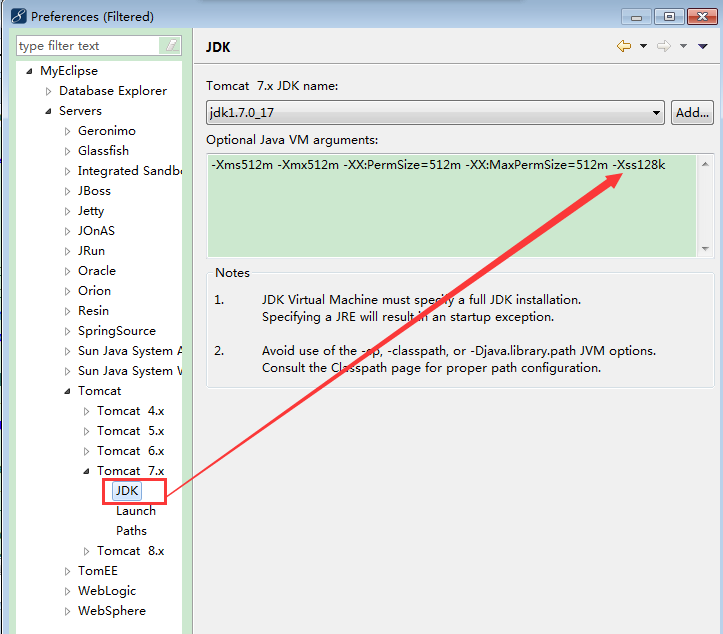Expand the Orion server node
The height and width of the screenshot is (634, 723).
[x=67, y=291]
